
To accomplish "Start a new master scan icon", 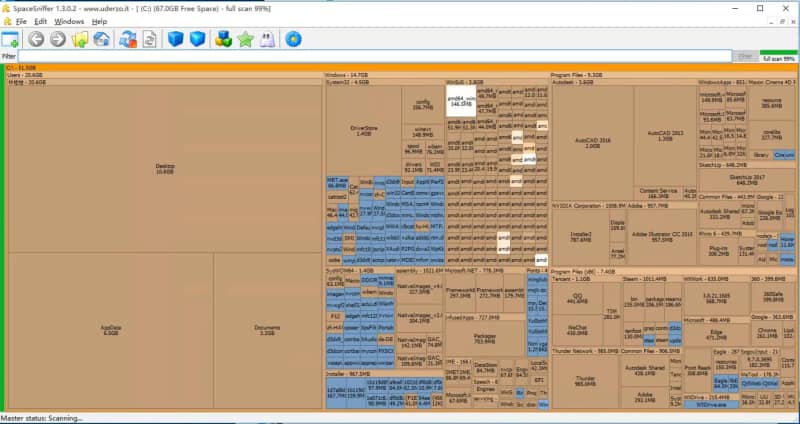I will pyautogui.click(x=128, y=39).
